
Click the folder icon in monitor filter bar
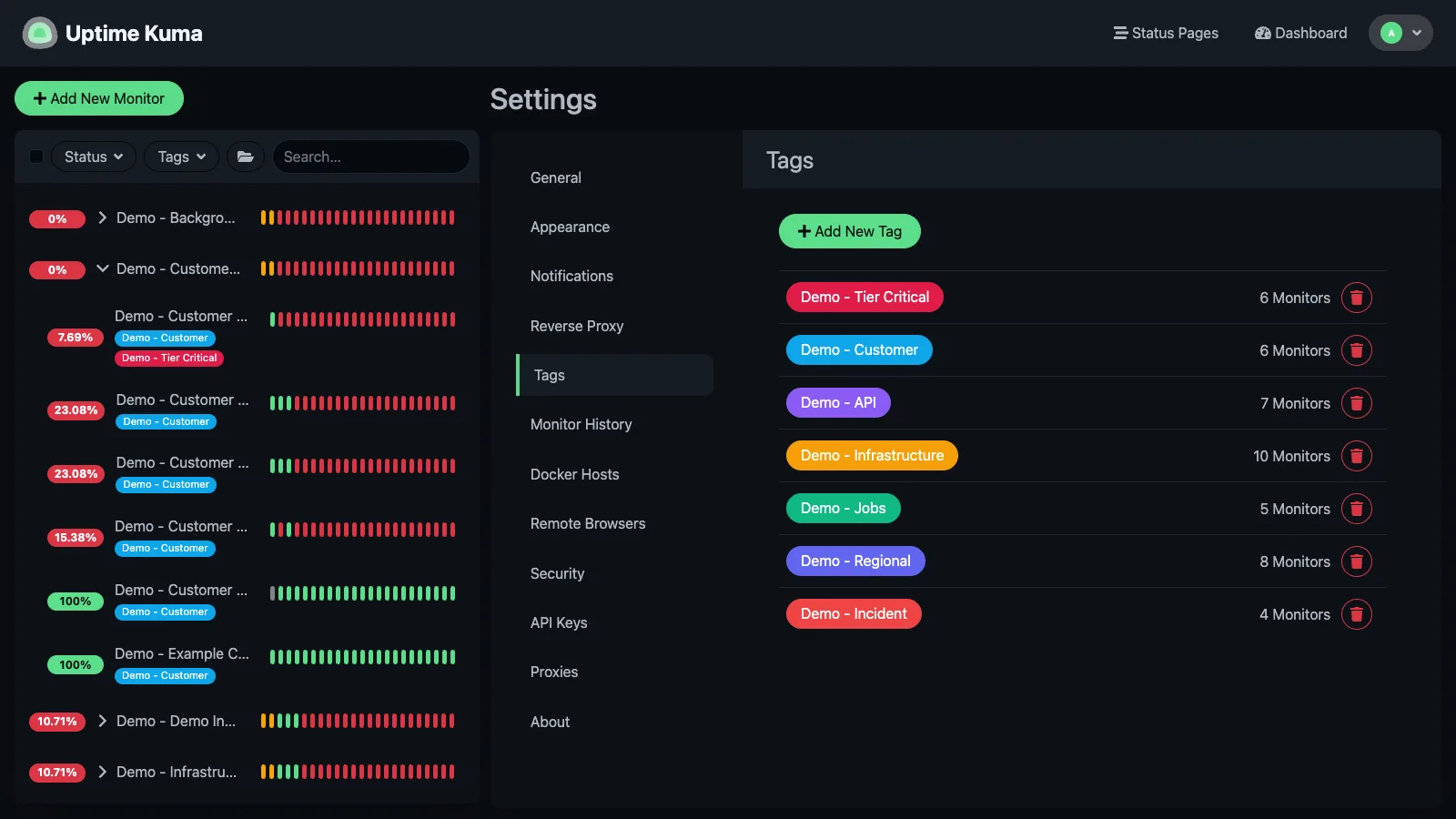[x=246, y=157]
